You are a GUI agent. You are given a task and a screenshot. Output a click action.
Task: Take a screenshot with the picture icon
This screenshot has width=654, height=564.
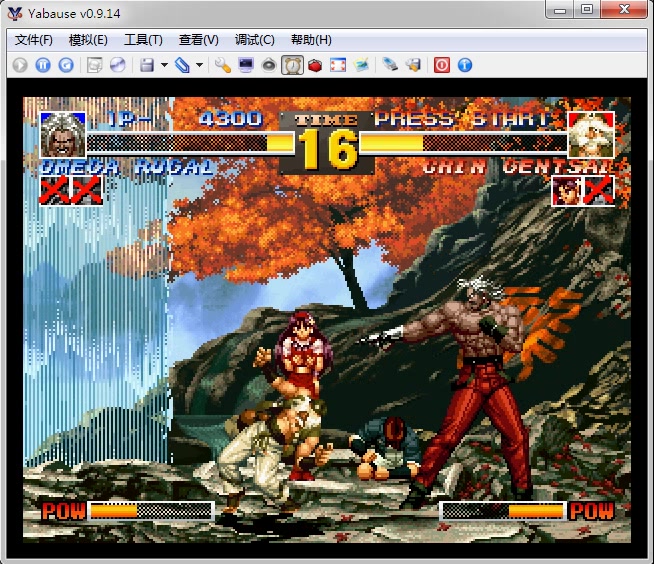[x=361, y=65]
